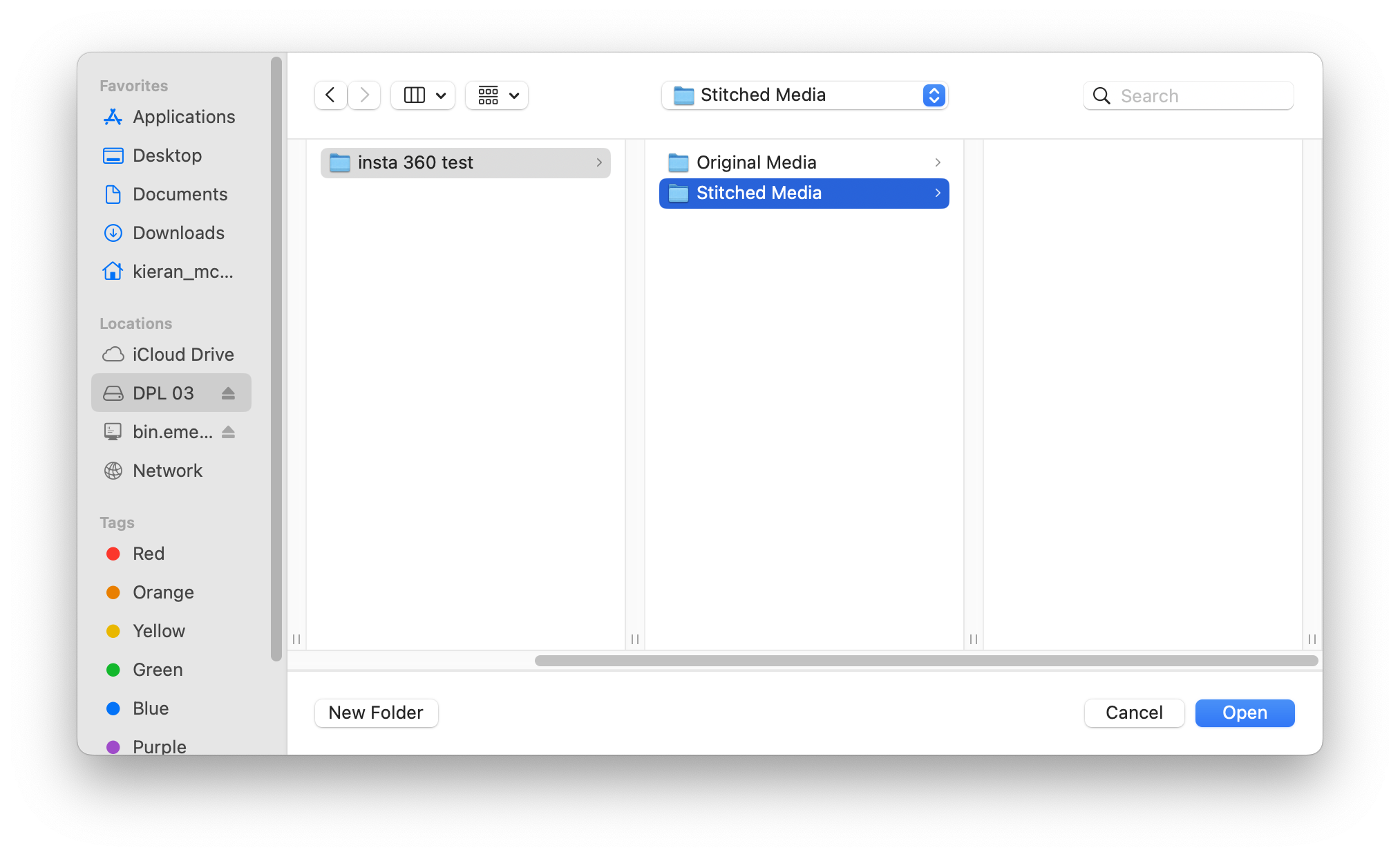The image size is (1400, 857).
Task: Click the DPL 03 disk icon
Action: (113, 393)
